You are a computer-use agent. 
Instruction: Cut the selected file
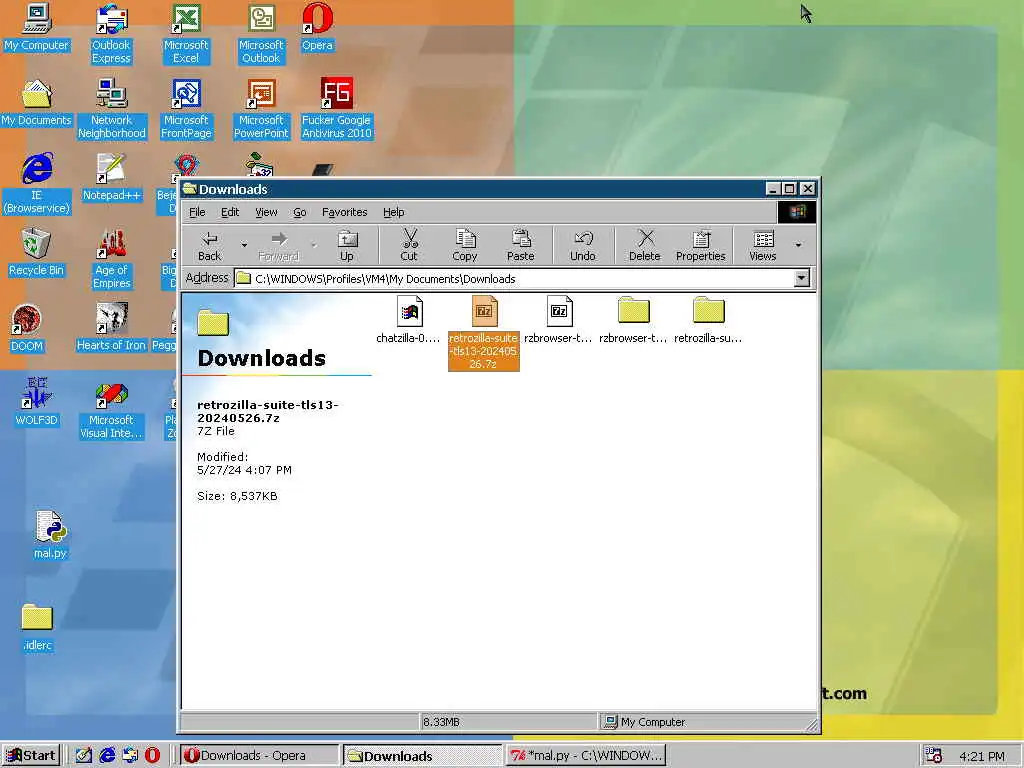pos(409,246)
